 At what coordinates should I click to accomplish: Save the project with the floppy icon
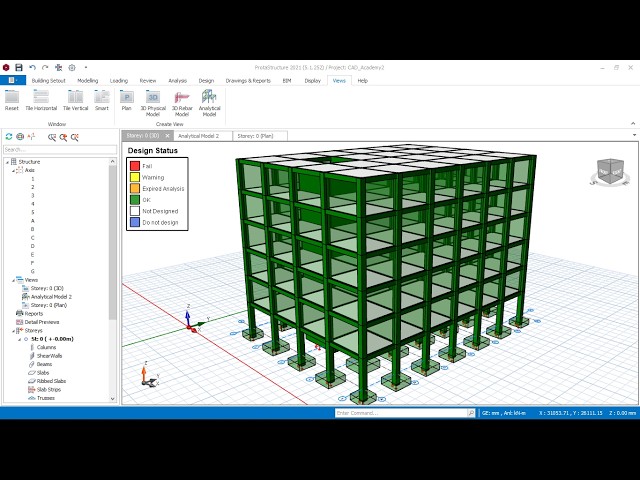coord(19,67)
